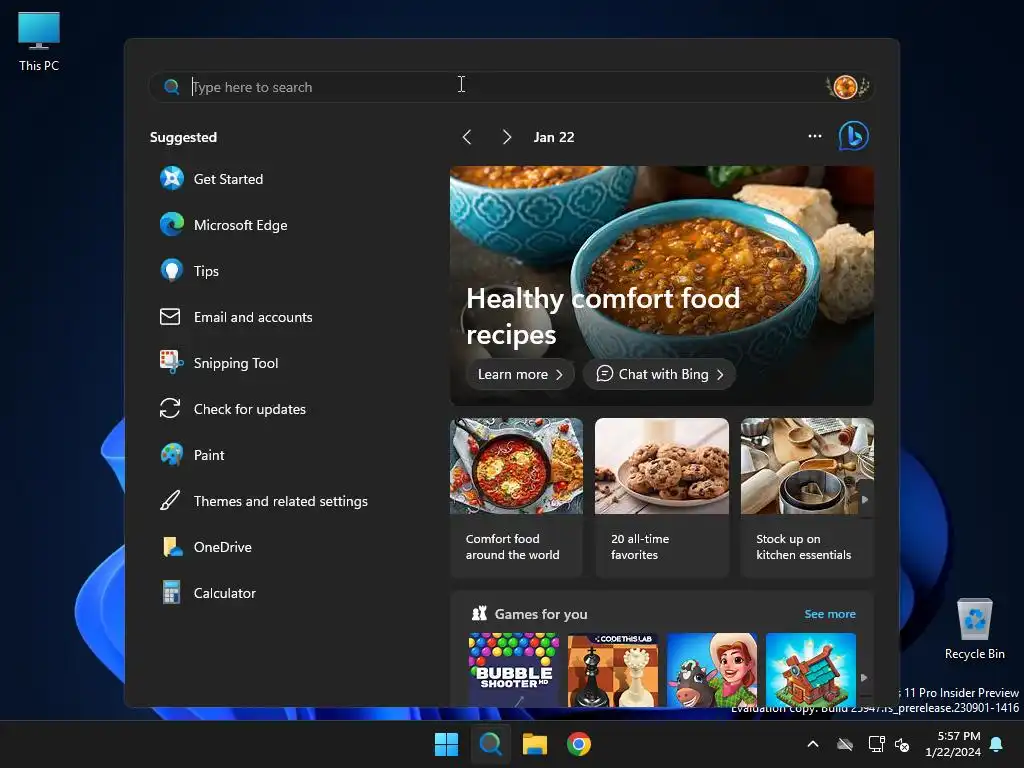The height and width of the screenshot is (768, 1024).
Task: Click the taskbar Search icon
Action: [490, 744]
